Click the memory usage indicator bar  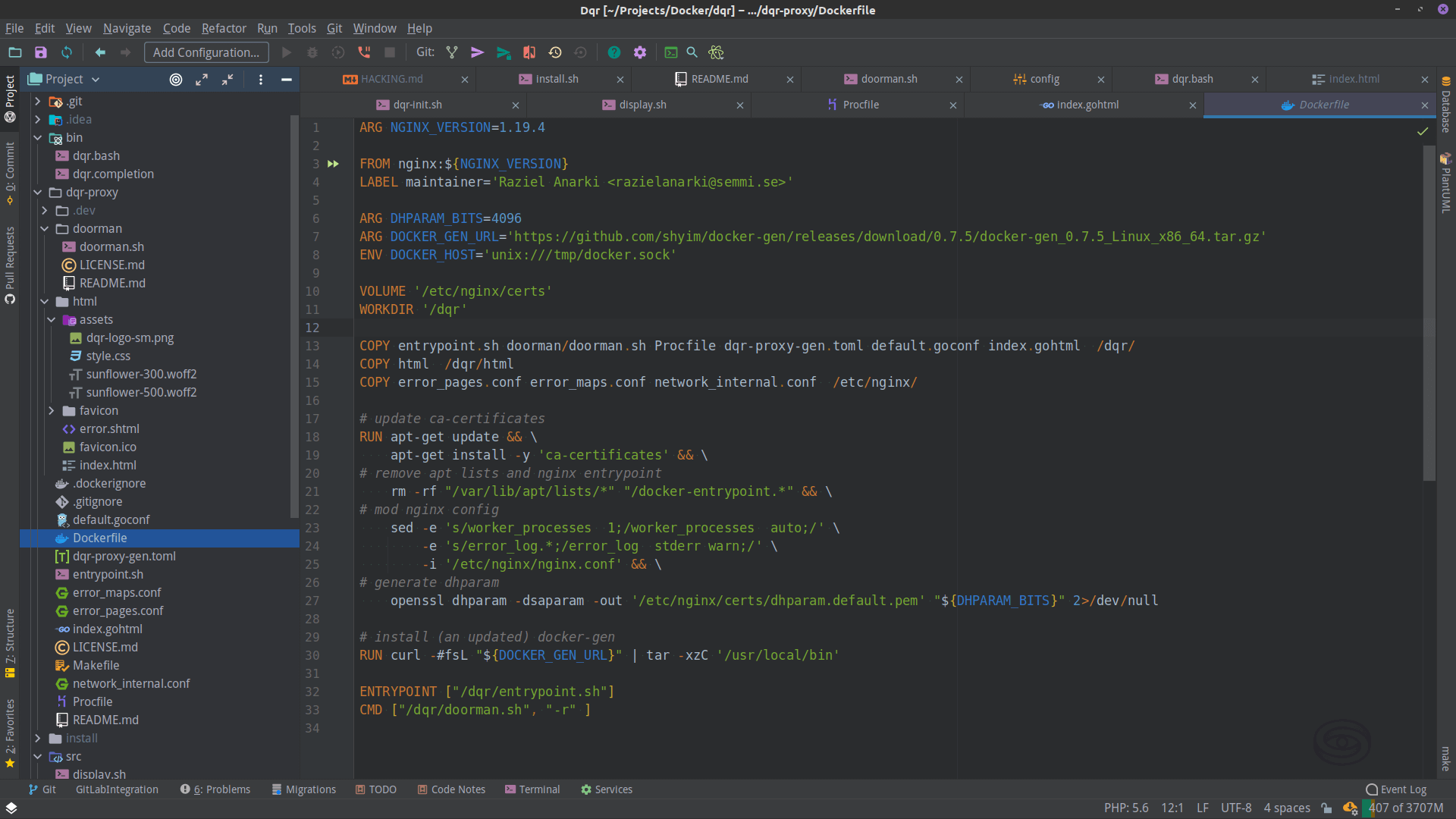pyautogui.click(x=1405, y=808)
